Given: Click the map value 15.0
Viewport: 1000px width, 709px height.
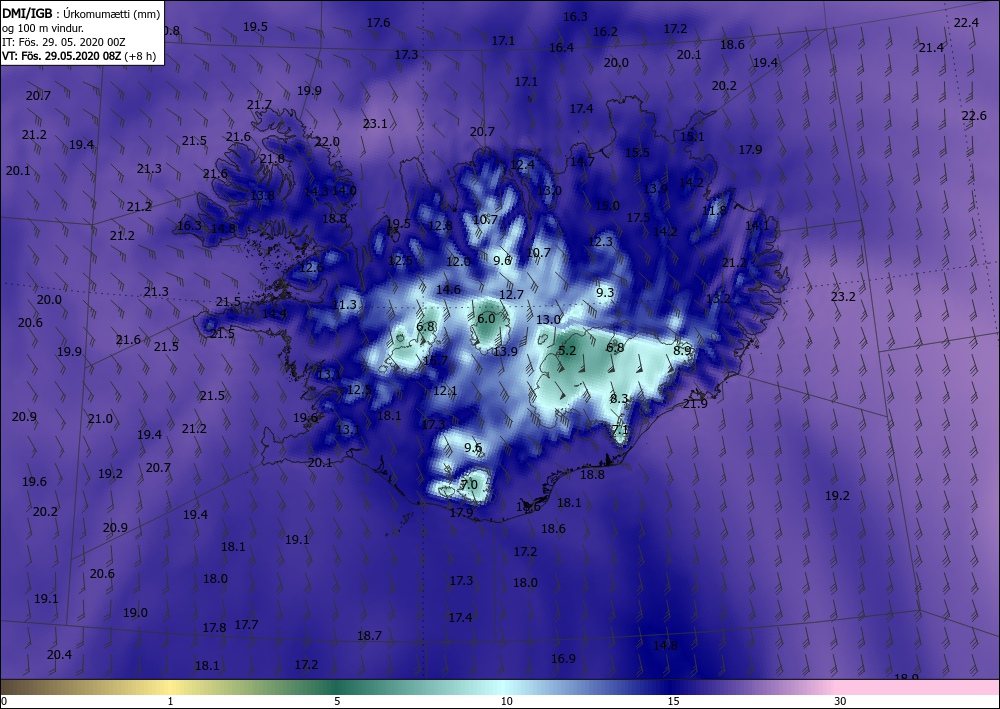Looking at the screenshot, I should coord(607,206).
